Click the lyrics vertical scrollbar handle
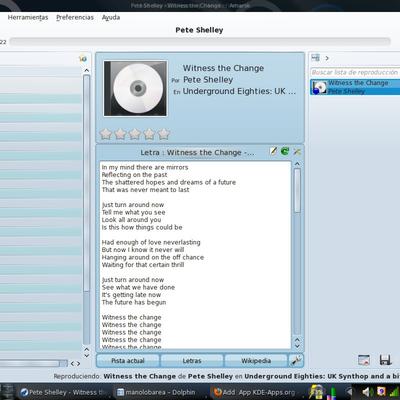The width and height of the screenshot is (400, 400). [297, 190]
